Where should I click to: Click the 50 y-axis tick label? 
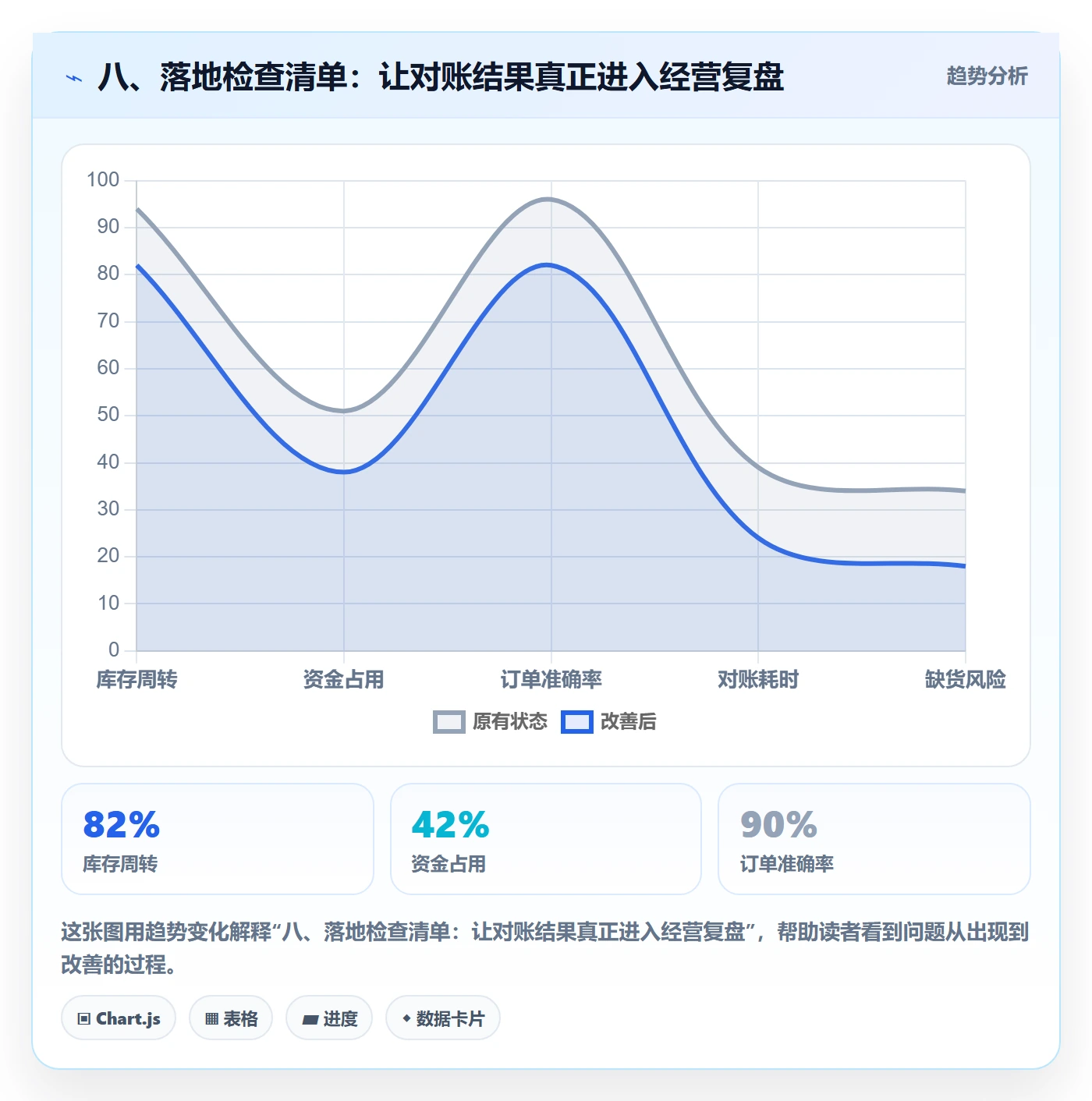(108, 415)
